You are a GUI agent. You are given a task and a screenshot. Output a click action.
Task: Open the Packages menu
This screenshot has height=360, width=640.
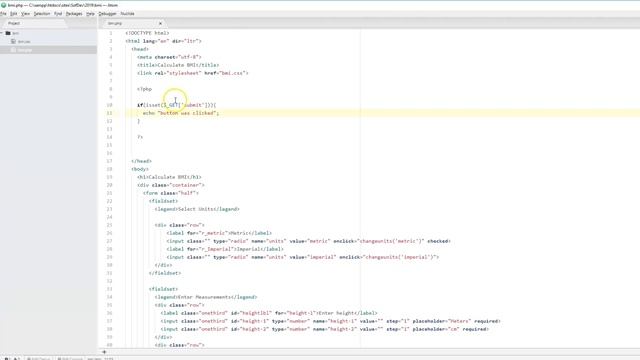tap(74, 13)
